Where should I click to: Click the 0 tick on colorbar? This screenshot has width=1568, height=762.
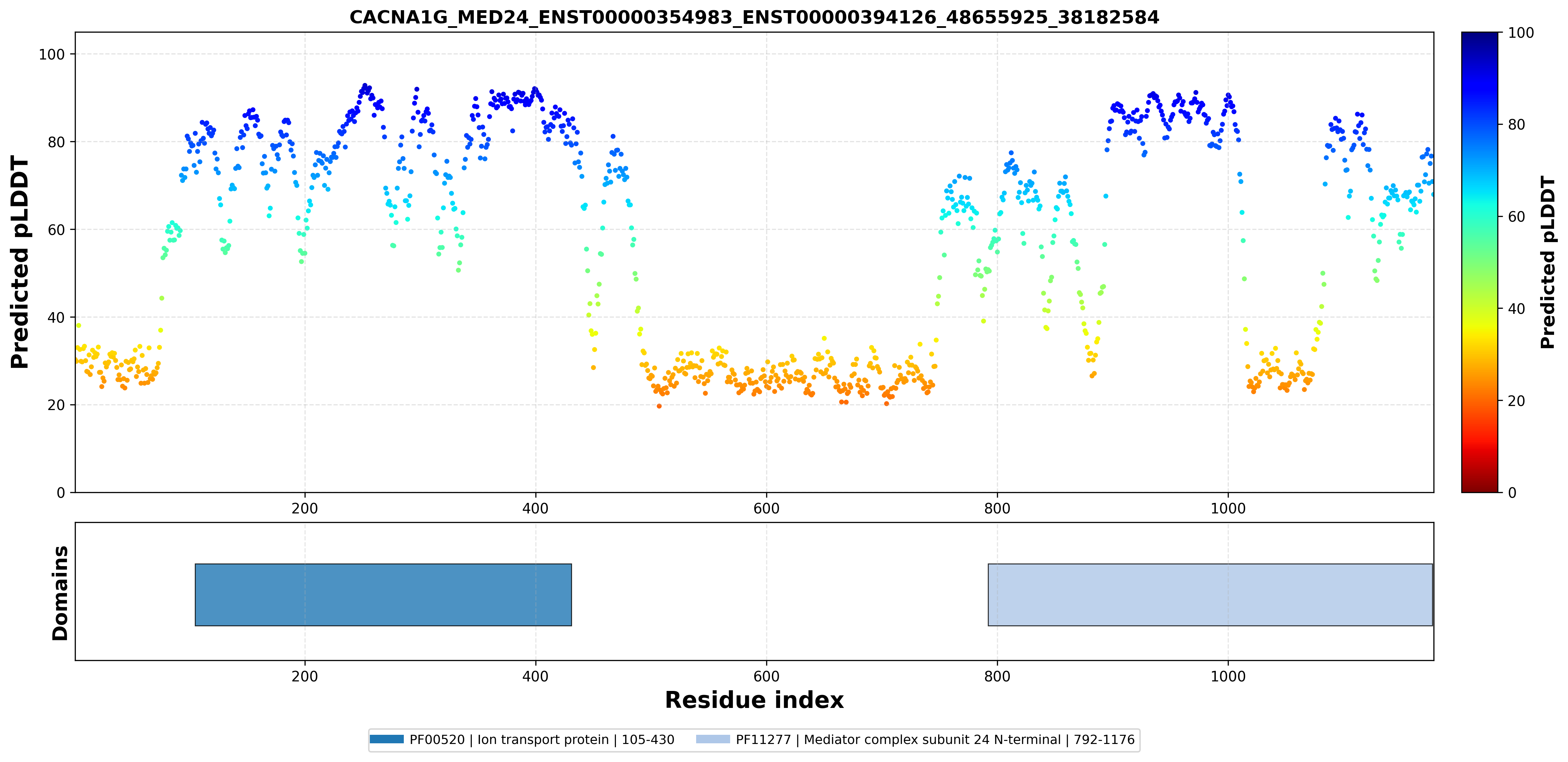(1512, 493)
